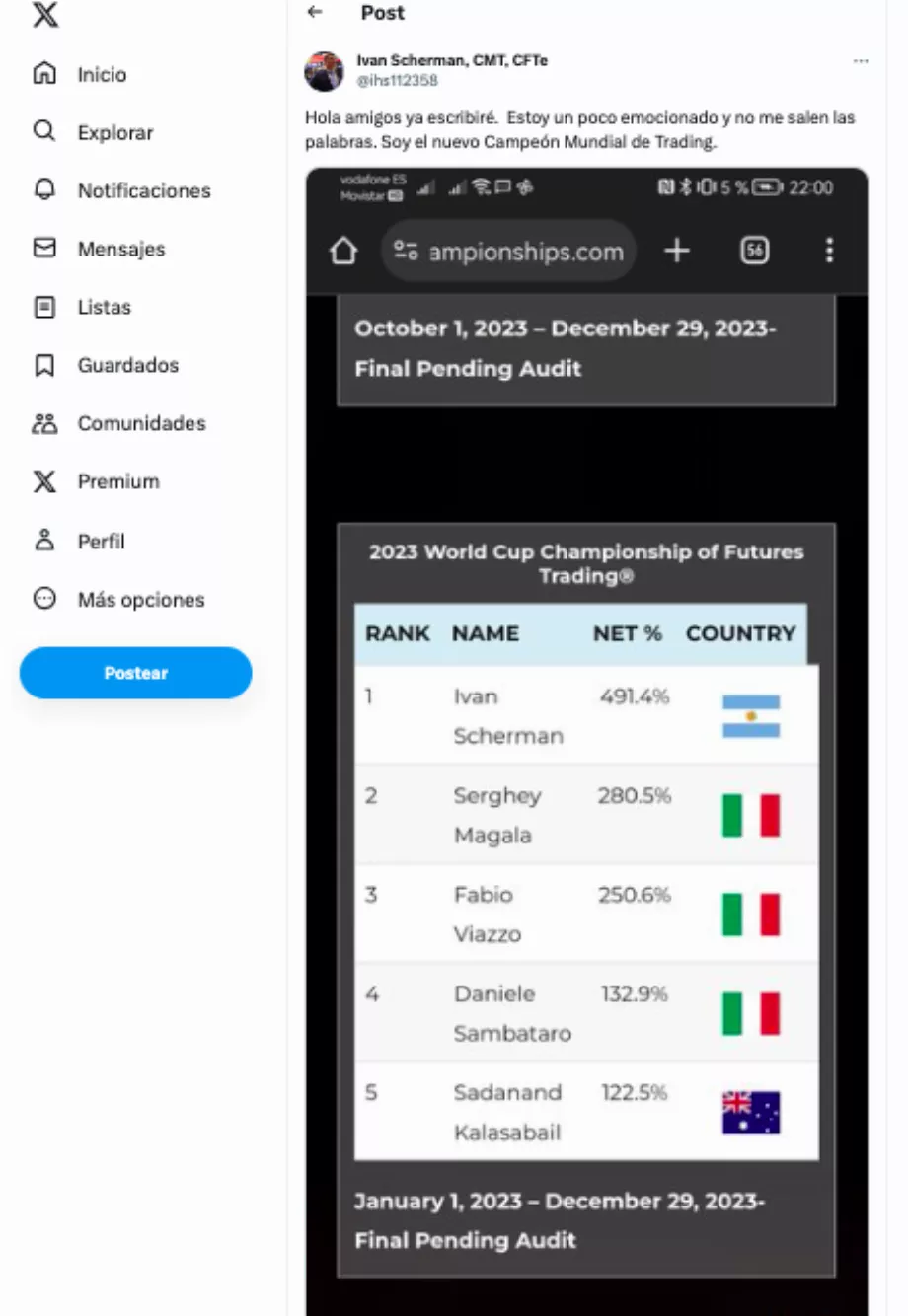908x1316 pixels.
Task: Click the X logo icon
Action: (x=45, y=15)
